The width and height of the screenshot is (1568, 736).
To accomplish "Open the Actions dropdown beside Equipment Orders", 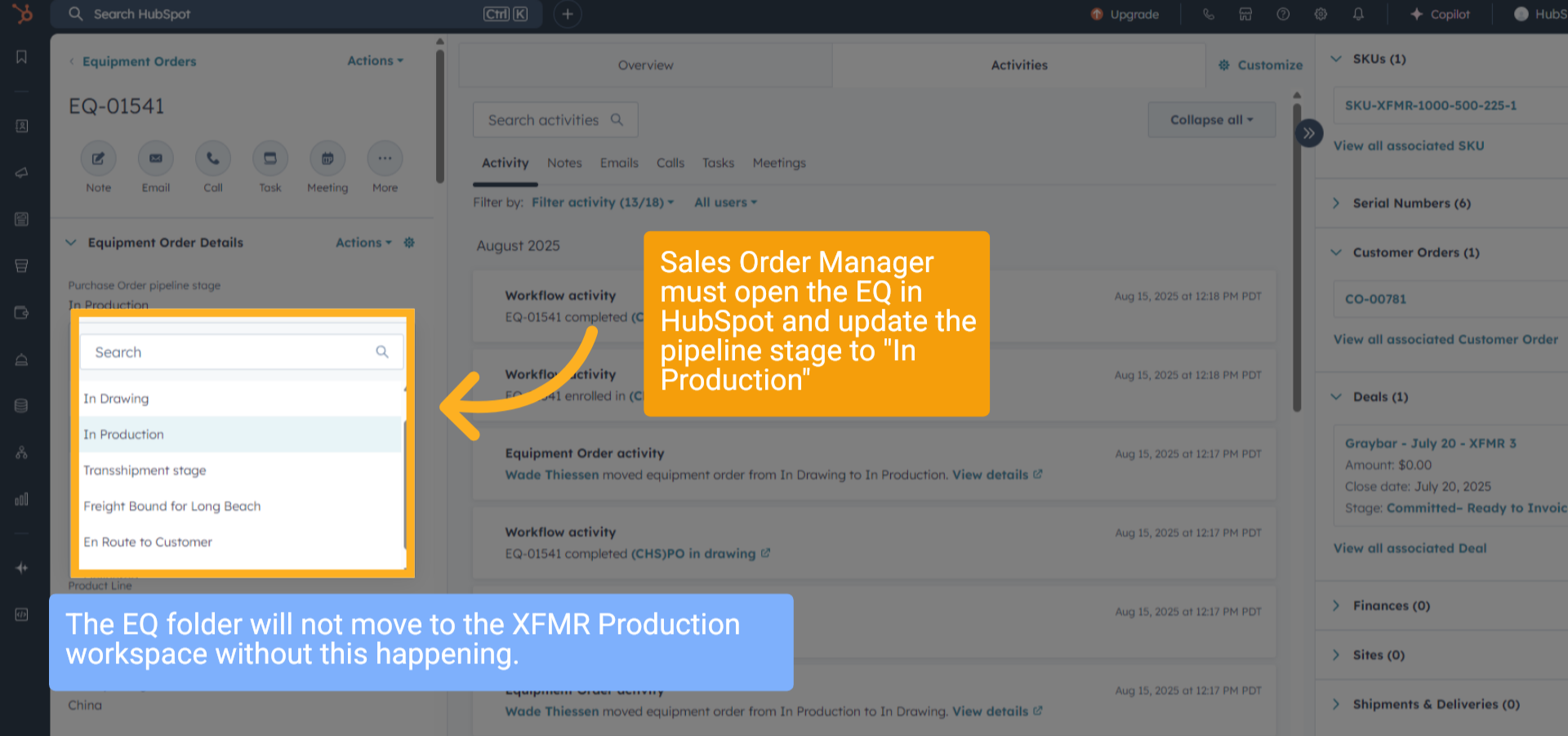I will (x=376, y=60).
